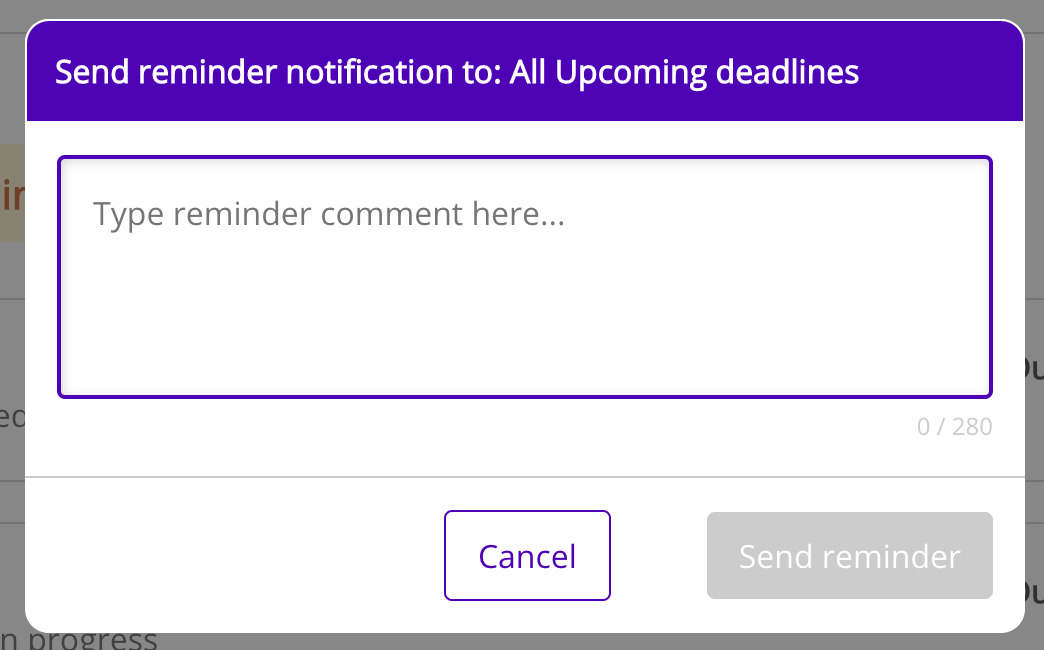Click the truncated "Du" label beside the text area
This screenshot has height=650, width=1044.
[1033, 368]
